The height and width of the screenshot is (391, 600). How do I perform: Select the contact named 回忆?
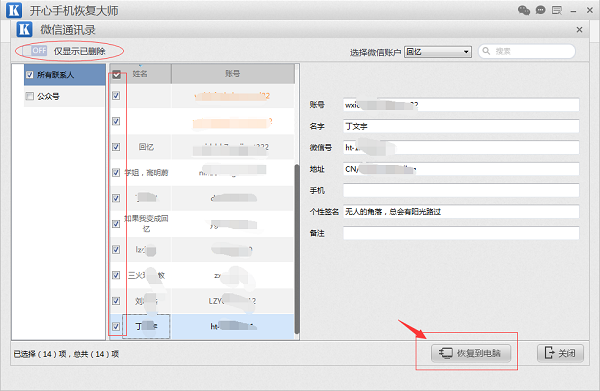click(x=146, y=147)
